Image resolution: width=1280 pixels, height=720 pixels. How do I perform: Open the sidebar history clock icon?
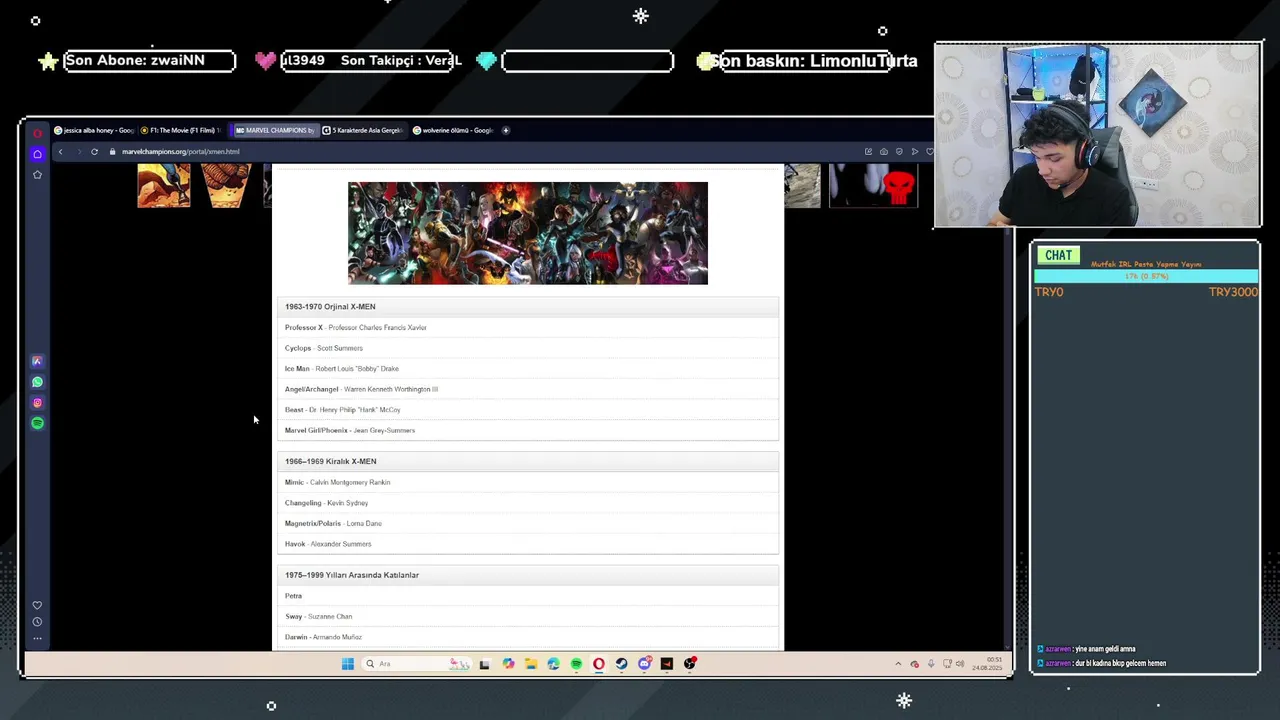(37, 622)
